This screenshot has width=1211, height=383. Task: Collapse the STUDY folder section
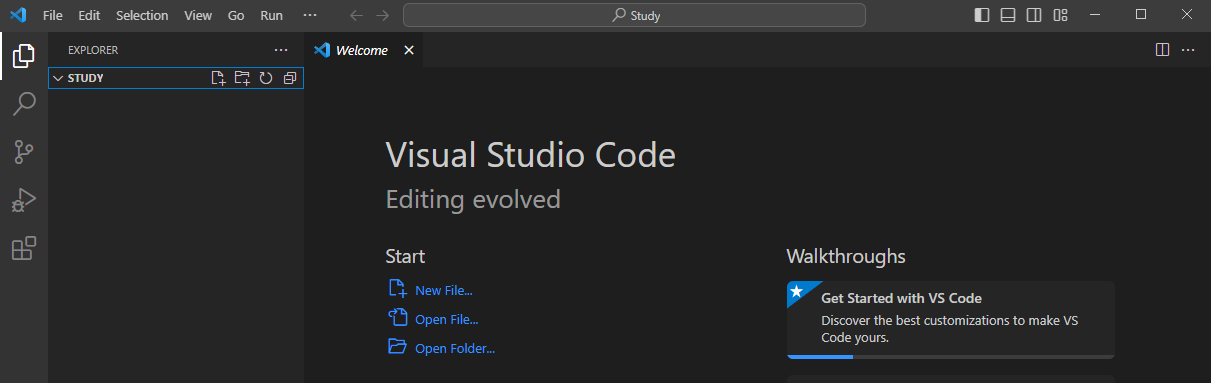click(x=57, y=78)
